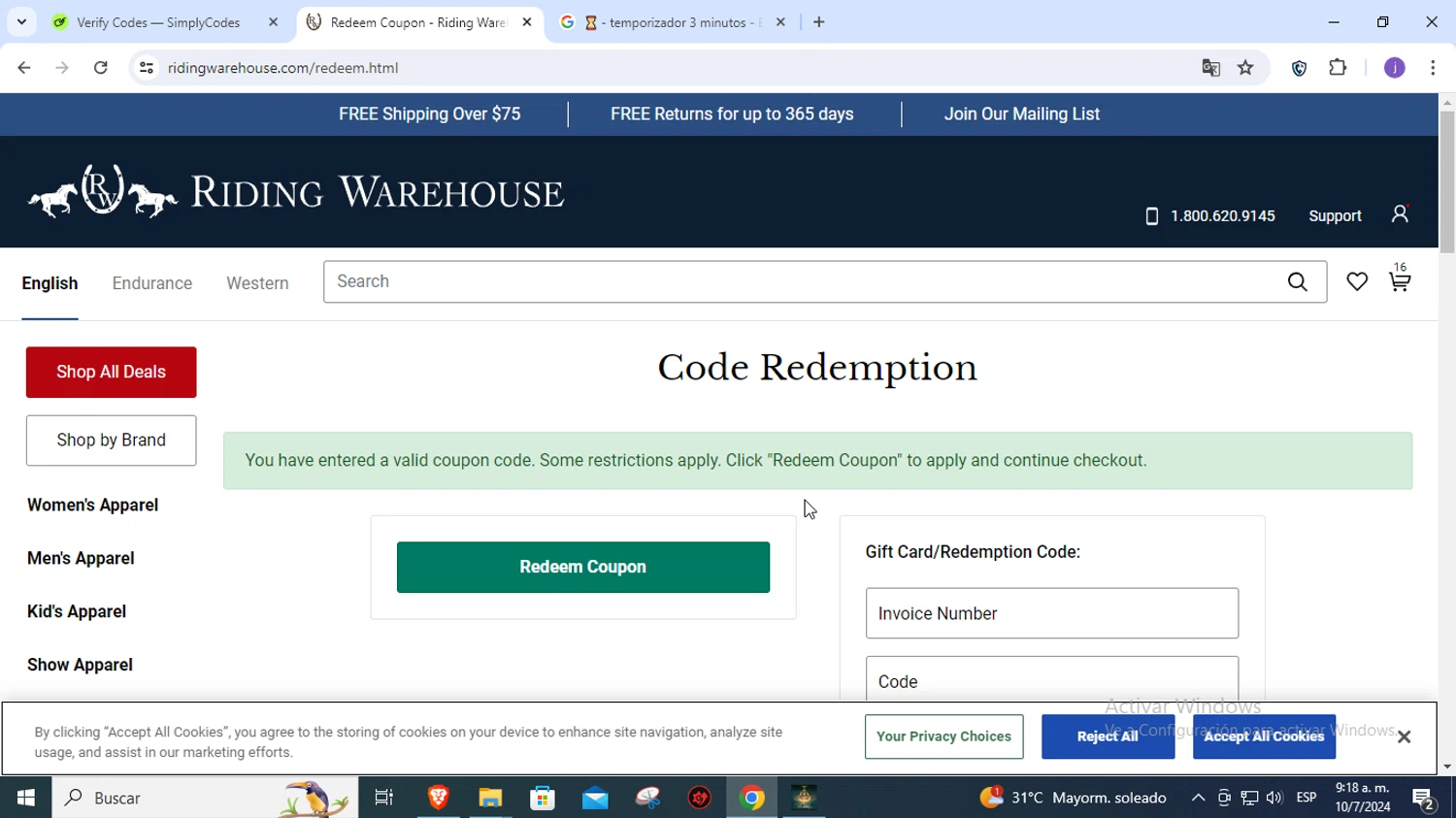Screen dimensions: 1456x818
Task: Go back to previous page
Action: [24, 68]
